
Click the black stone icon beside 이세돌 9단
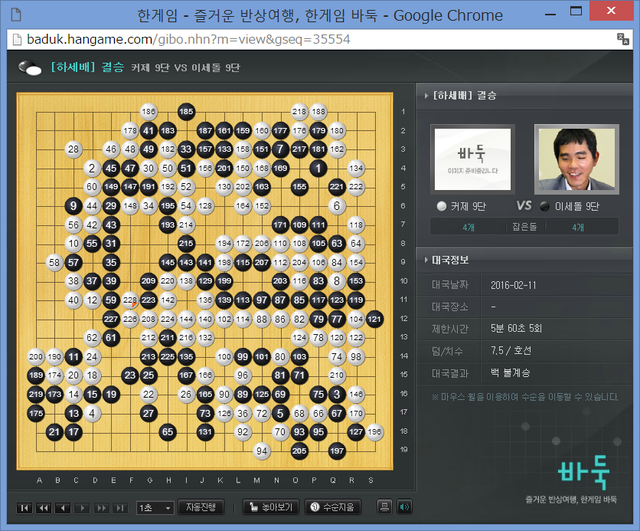point(544,206)
